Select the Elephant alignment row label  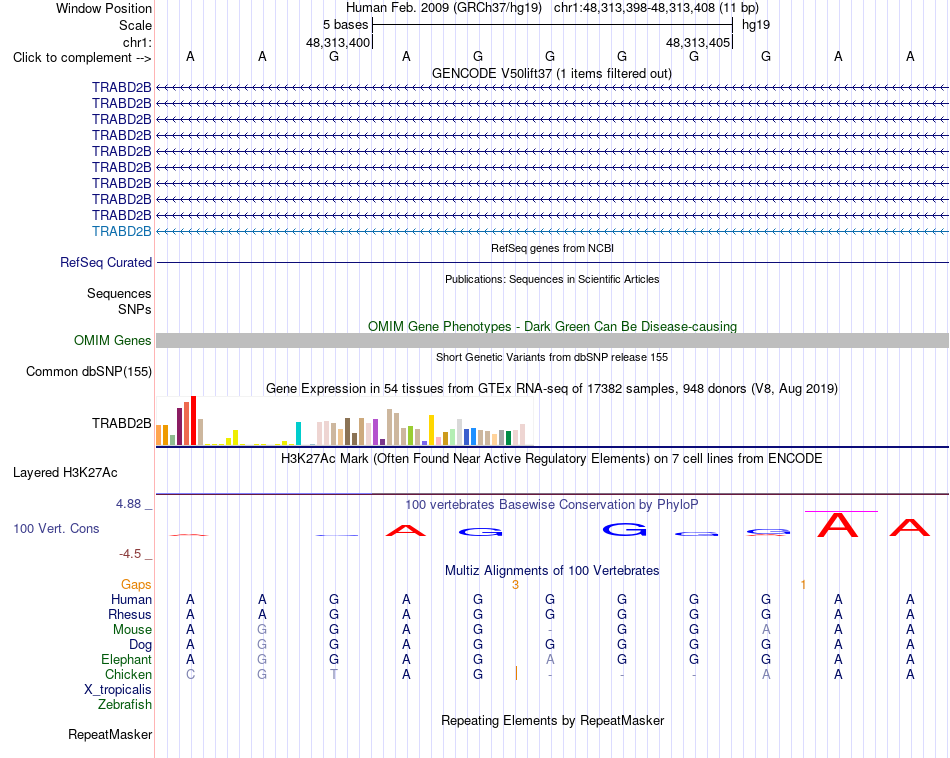(126, 660)
